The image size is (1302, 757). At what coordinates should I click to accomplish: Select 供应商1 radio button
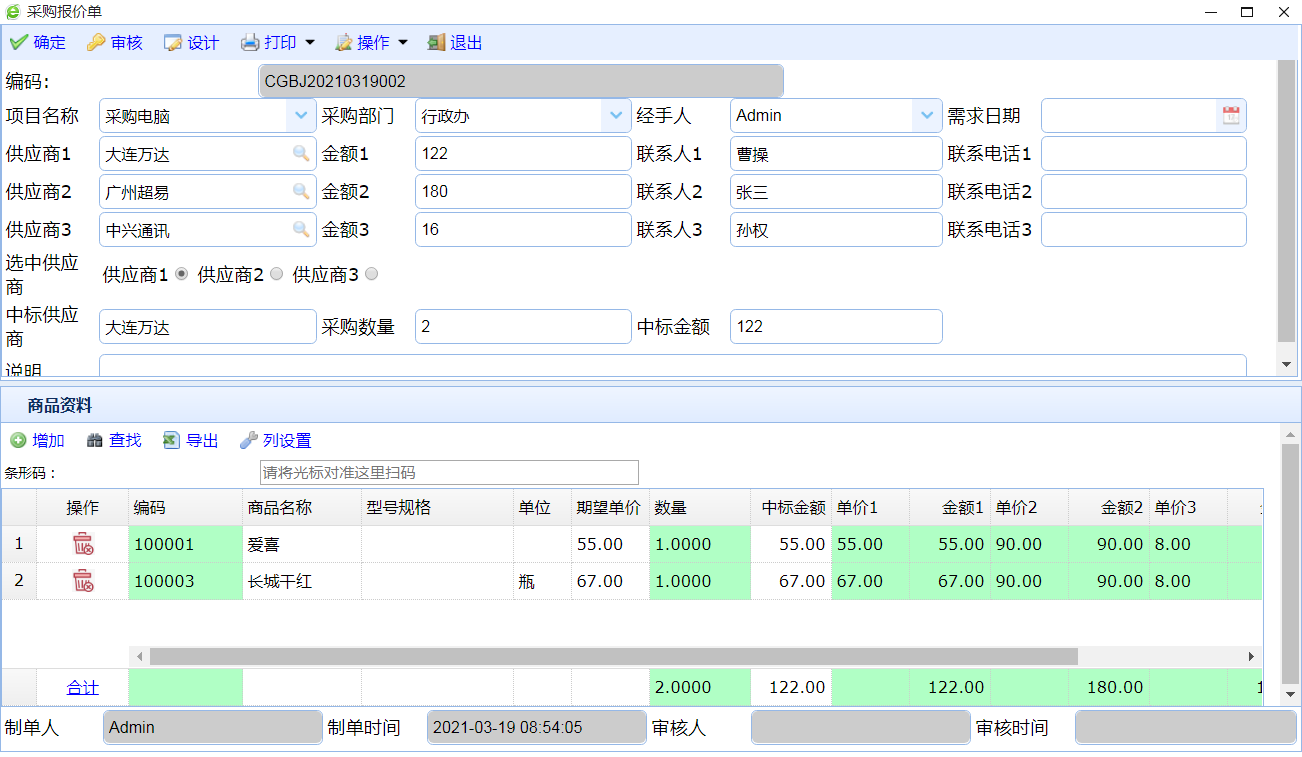click(x=182, y=274)
